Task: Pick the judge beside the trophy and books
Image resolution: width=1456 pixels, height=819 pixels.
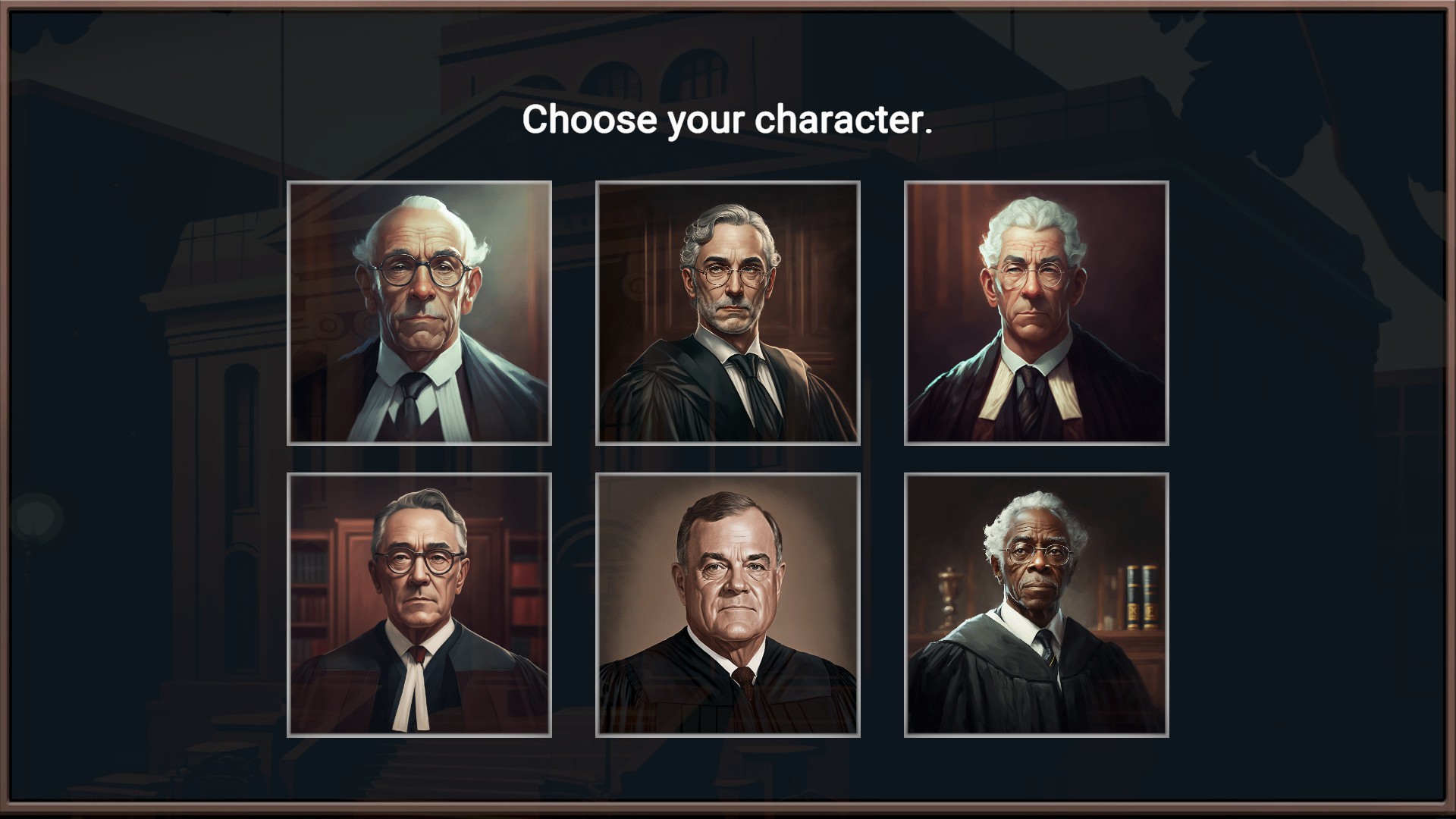Action: coord(1037,604)
